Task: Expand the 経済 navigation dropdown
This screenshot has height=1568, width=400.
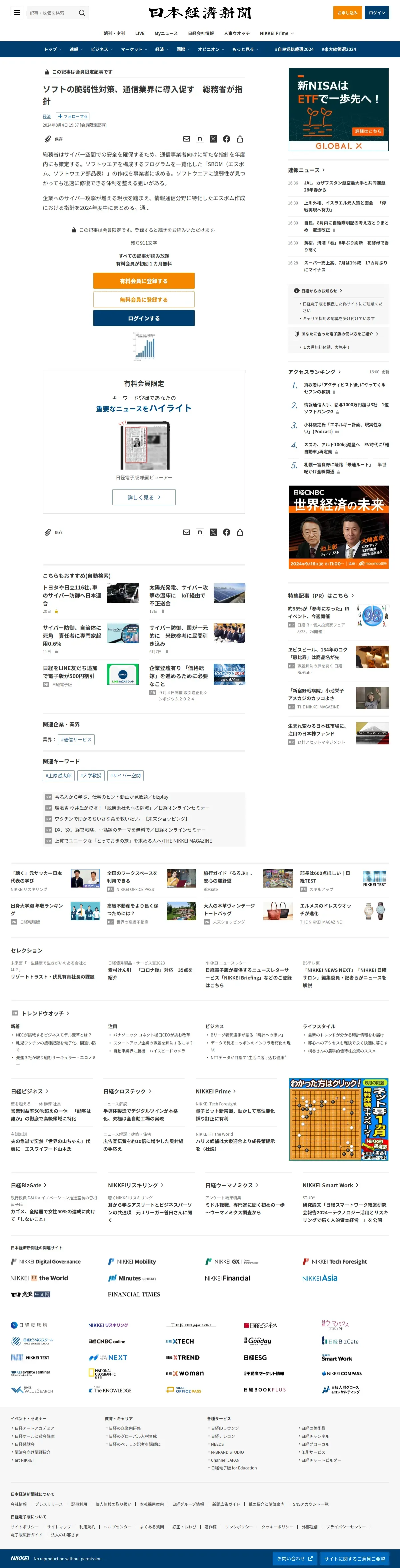Action: tap(161, 49)
